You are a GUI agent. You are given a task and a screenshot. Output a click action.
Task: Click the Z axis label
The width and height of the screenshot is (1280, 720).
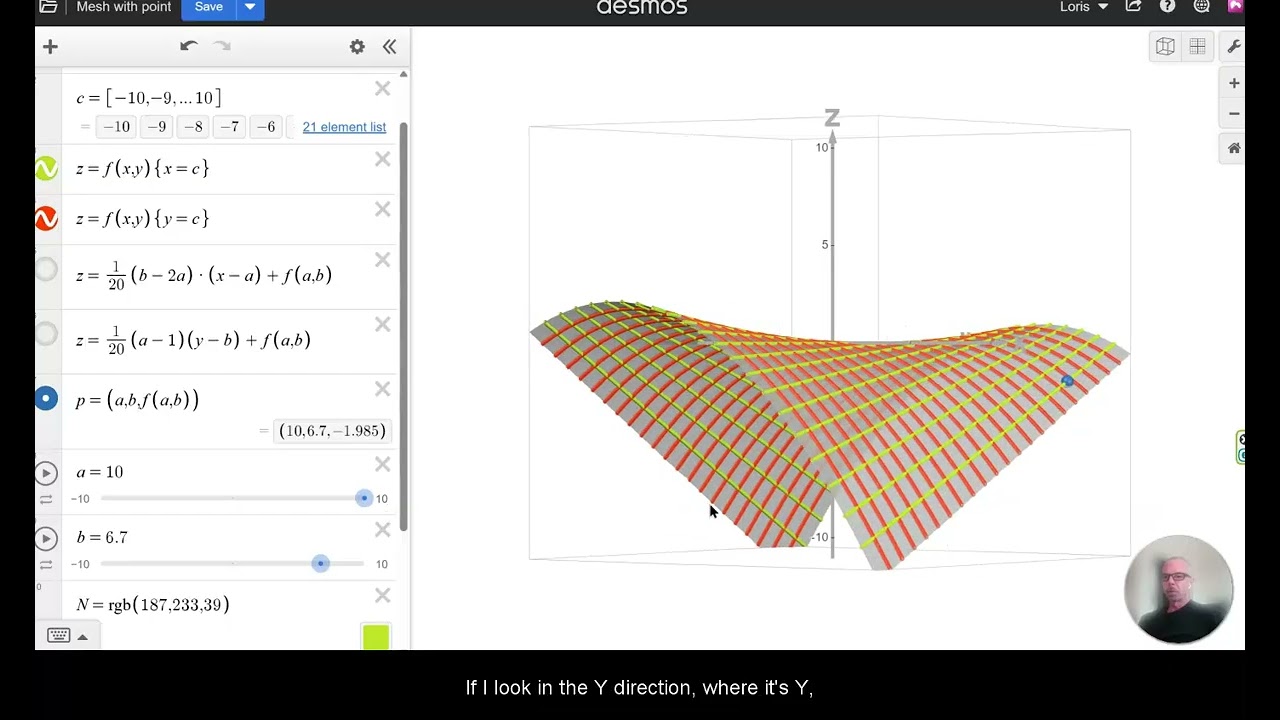[x=832, y=119]
